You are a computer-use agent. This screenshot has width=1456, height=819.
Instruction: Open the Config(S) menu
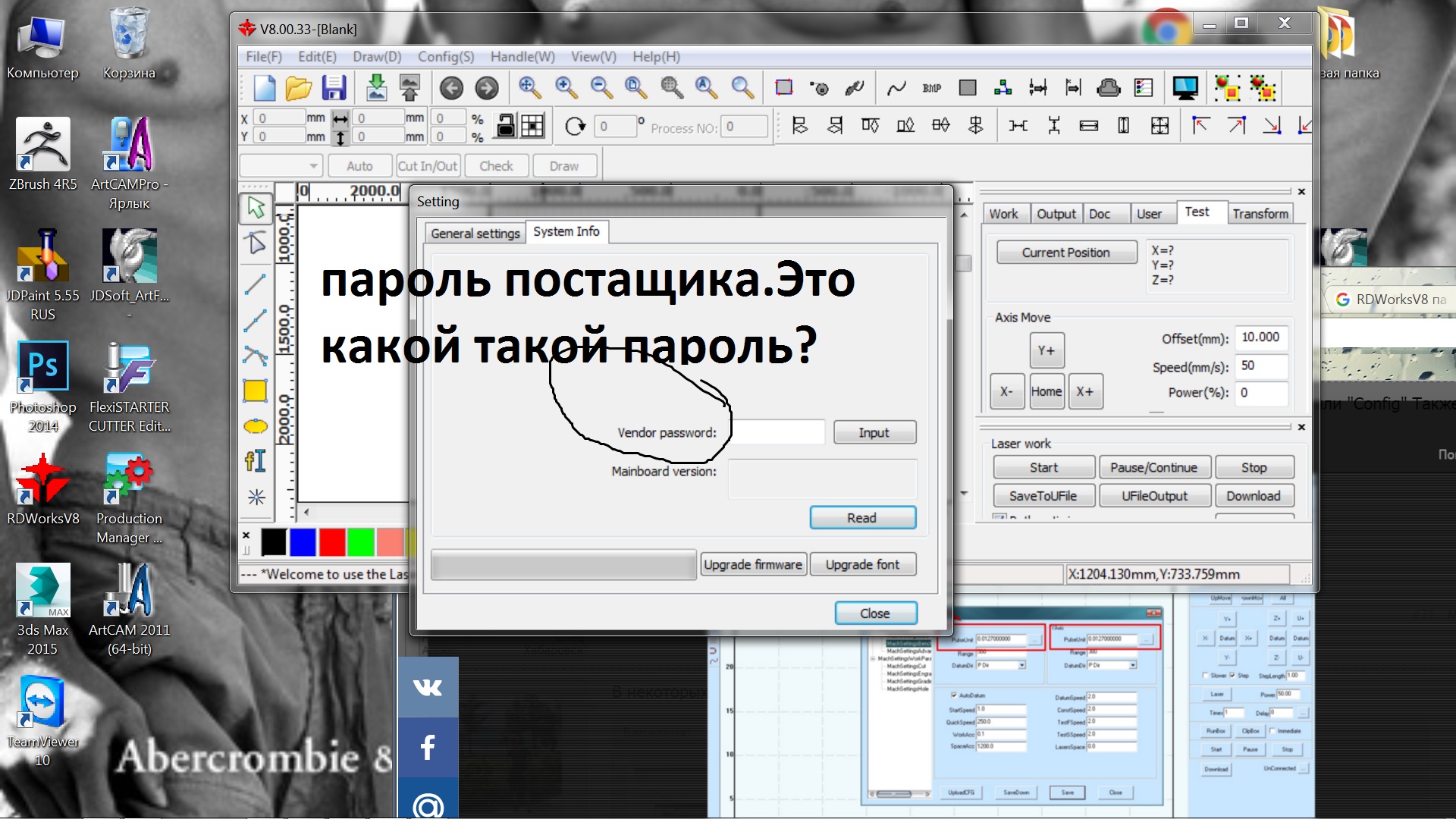[445, 57]
